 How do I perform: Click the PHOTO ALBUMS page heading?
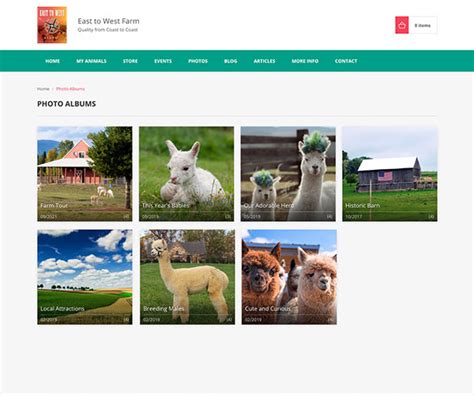tap(66, 104)
